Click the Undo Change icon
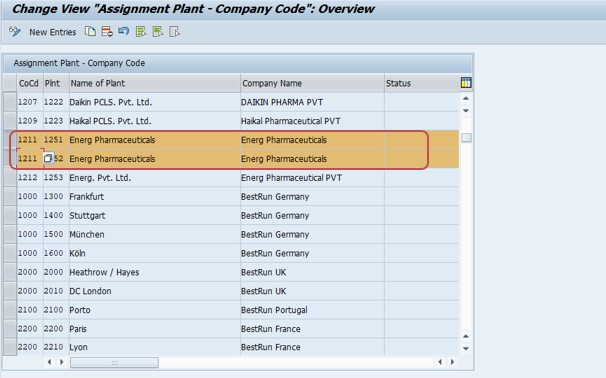The image size is (606, 378). click(x=124, y=32)
